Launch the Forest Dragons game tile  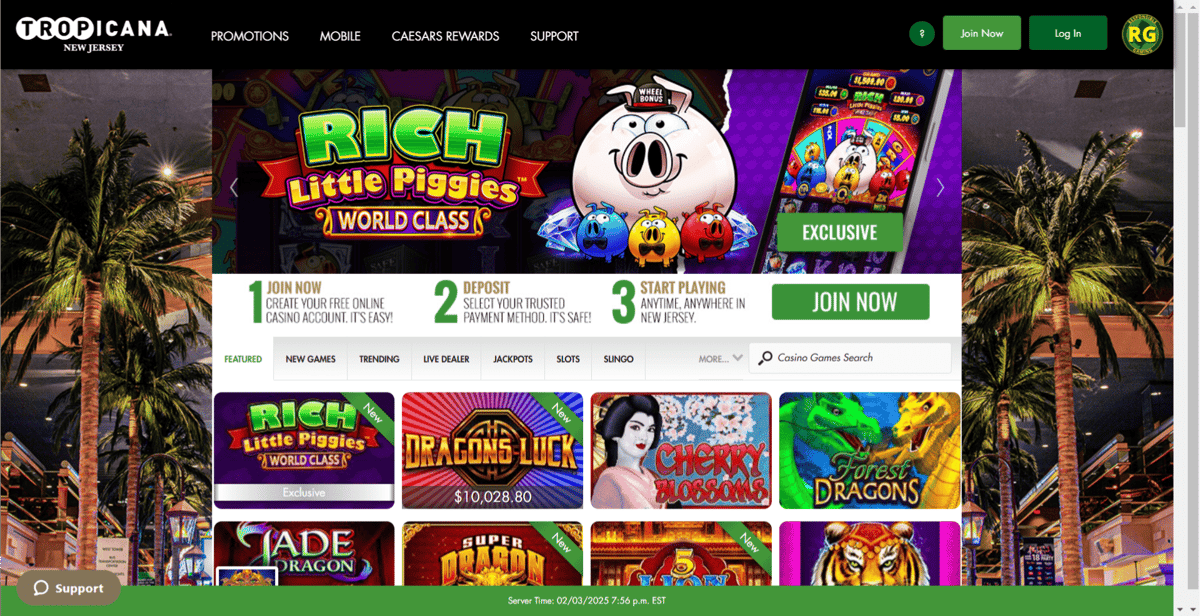point(869,450)
